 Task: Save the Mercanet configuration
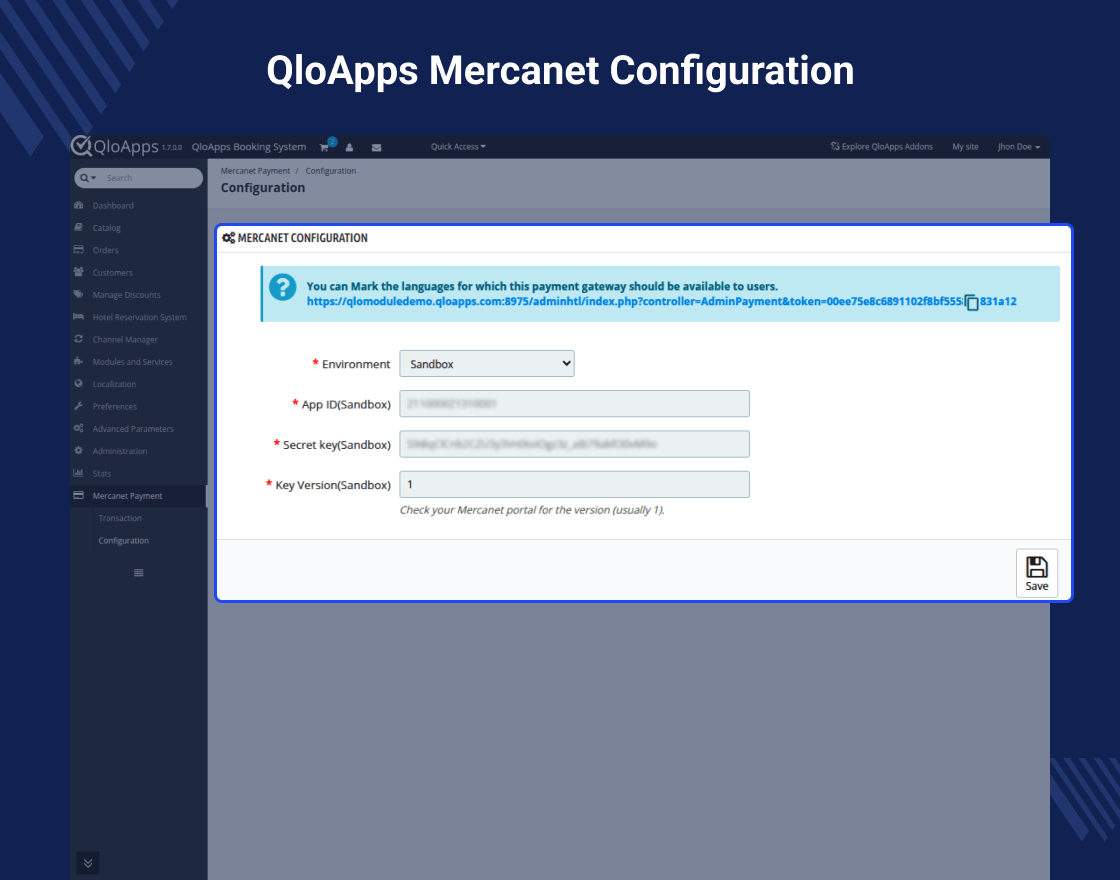1036,573
